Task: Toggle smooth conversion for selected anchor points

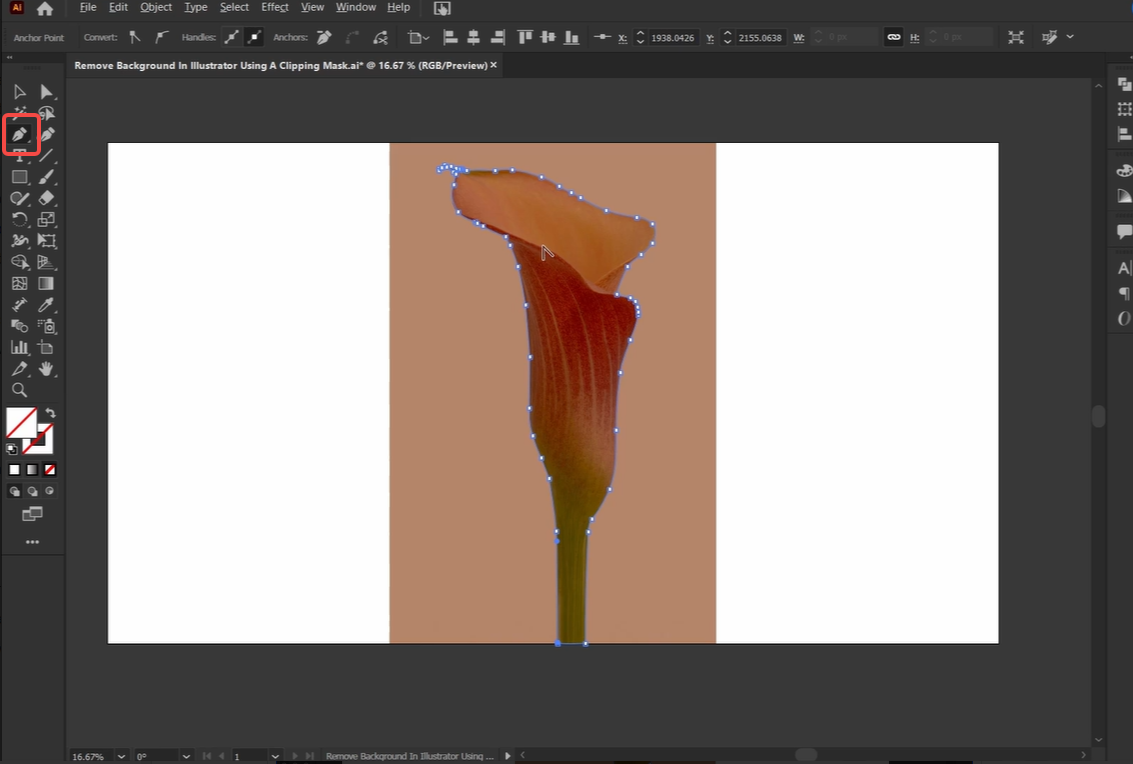Action: click(161, 37)
